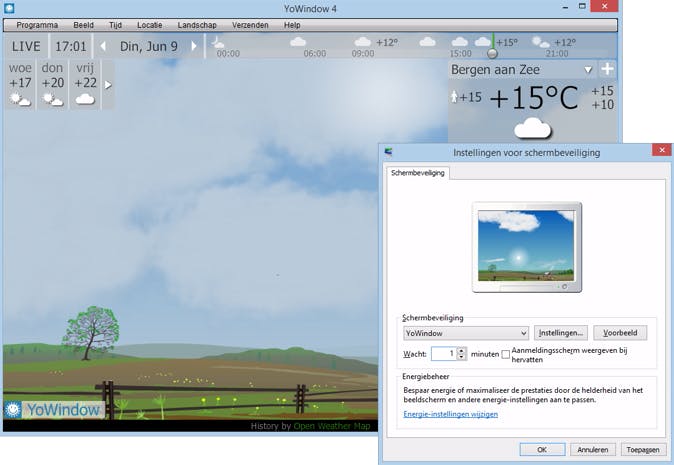Add a new location with plus icon
This screenshot has width=674, height=465.
coord(607,69)
